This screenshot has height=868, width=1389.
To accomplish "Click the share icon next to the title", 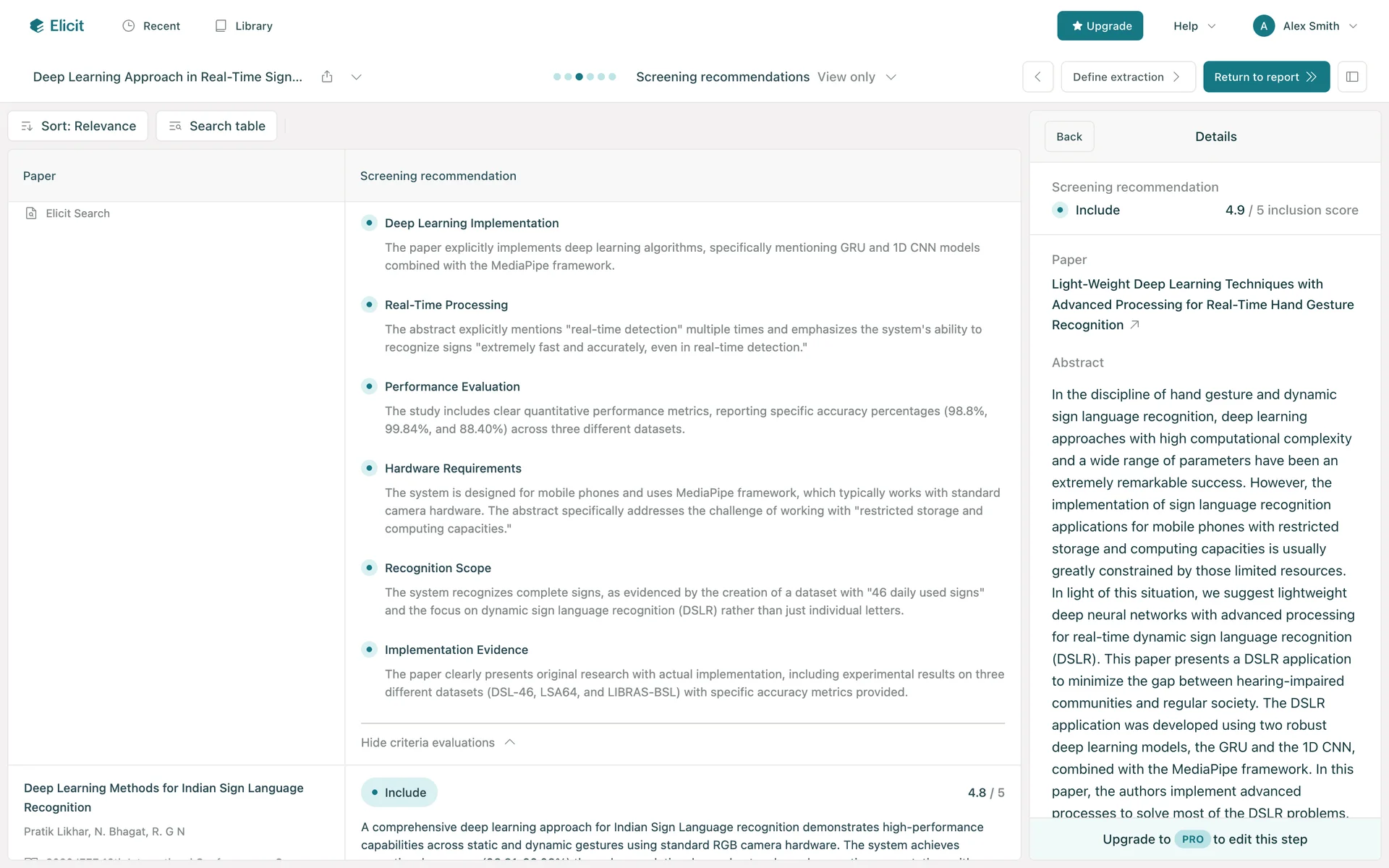I will (x=327, y=77).
